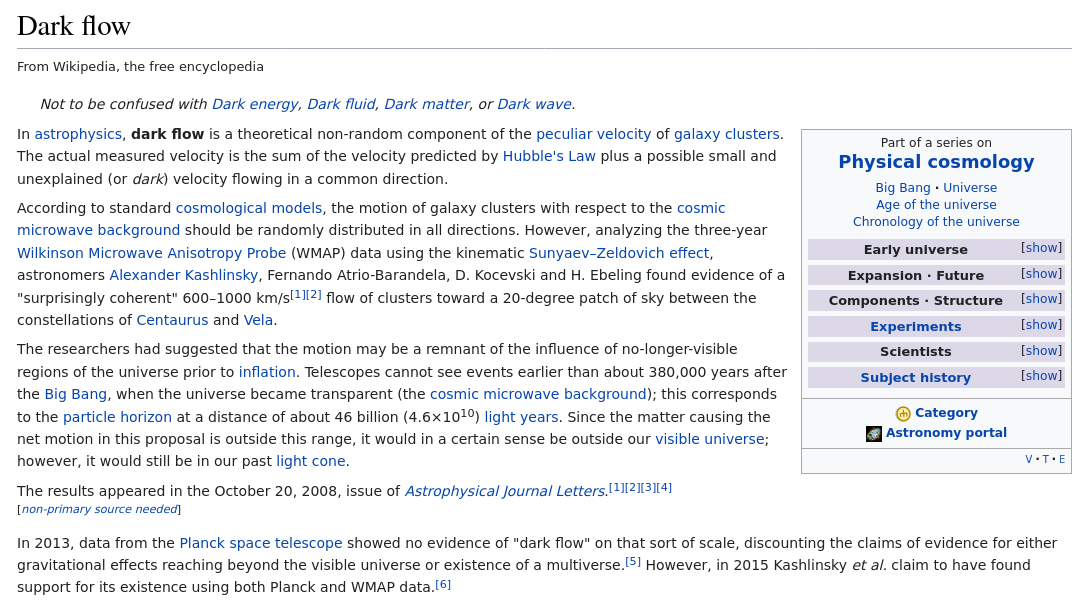Click the E (edit template) link

(1062, 459)
